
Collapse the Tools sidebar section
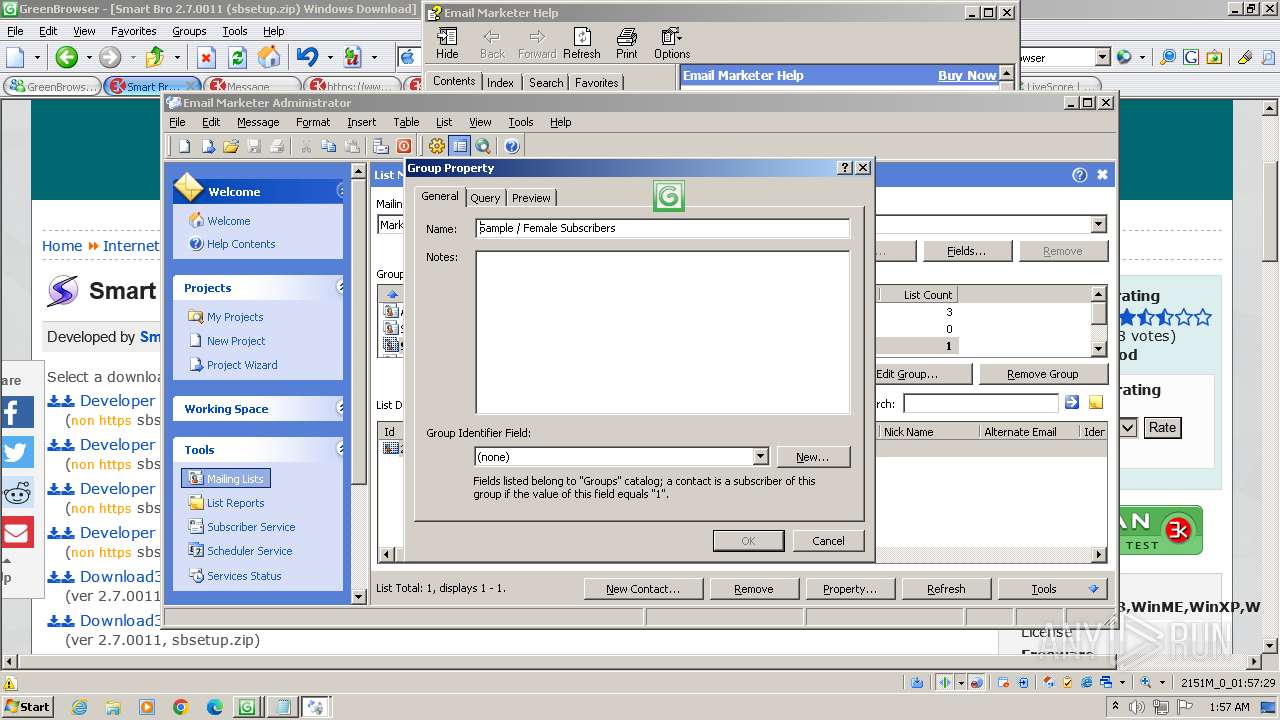(341, 449)
